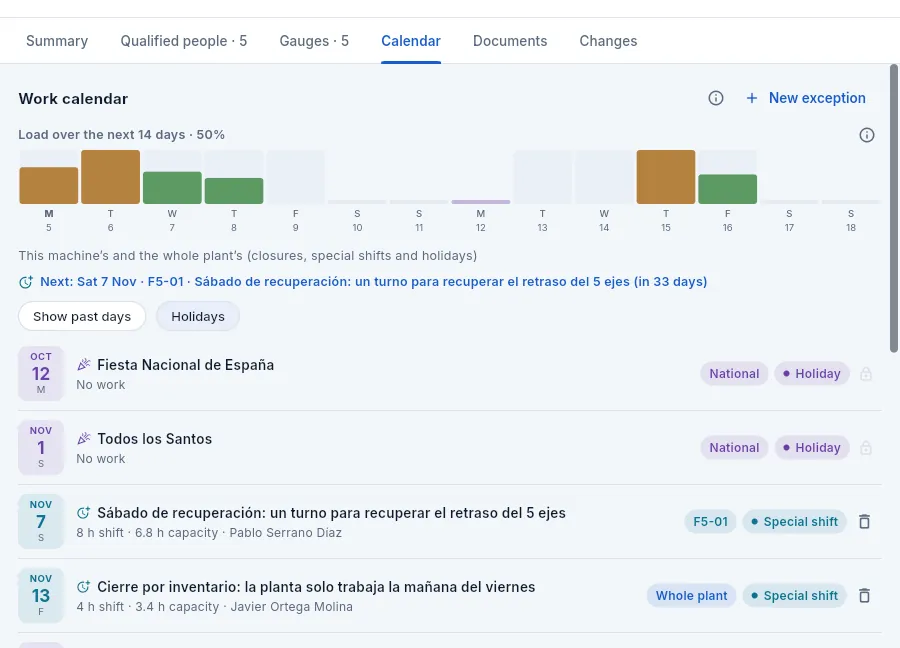Click Cierre por inventario exception title
The height and width of the screenshot is (648, 900).
point(316,587)
